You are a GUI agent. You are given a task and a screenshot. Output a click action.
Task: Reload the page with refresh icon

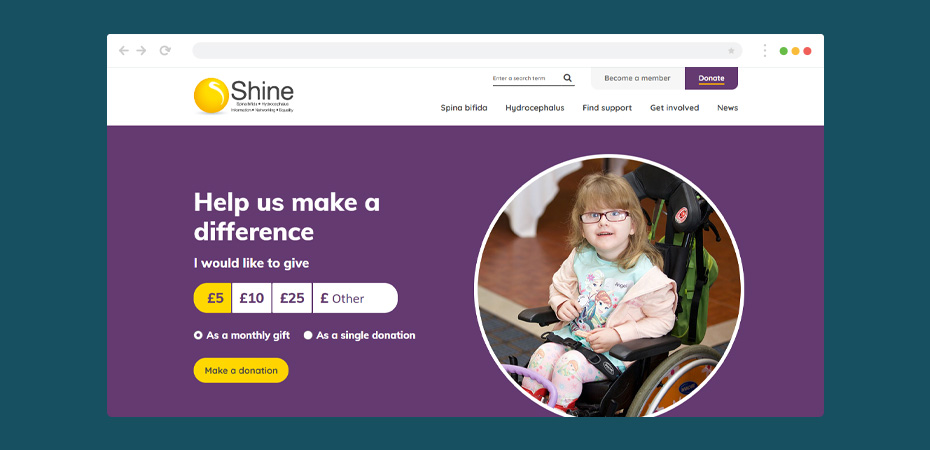click(x=165, y=50)
